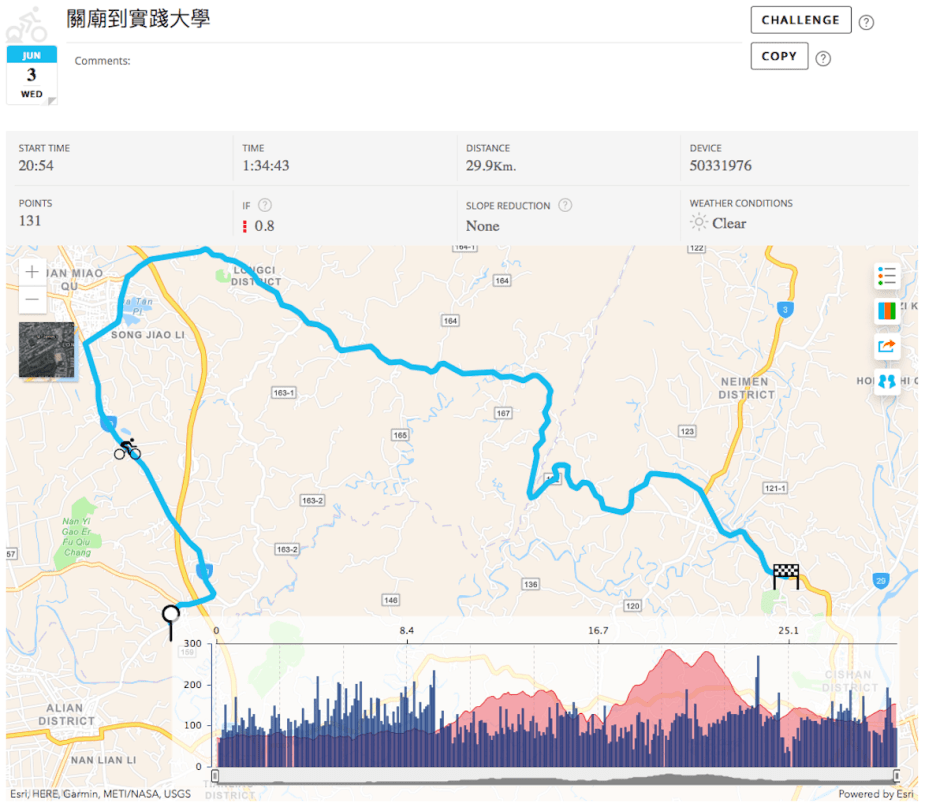The image size is (925, 807).
Task: Click the Jun 3 date badge
Action: [32, 75]
